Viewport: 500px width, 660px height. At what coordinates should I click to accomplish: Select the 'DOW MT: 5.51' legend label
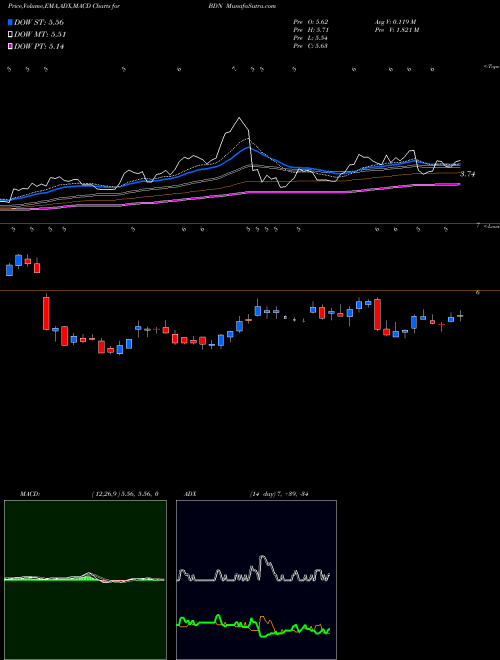(x=40, y=35)
